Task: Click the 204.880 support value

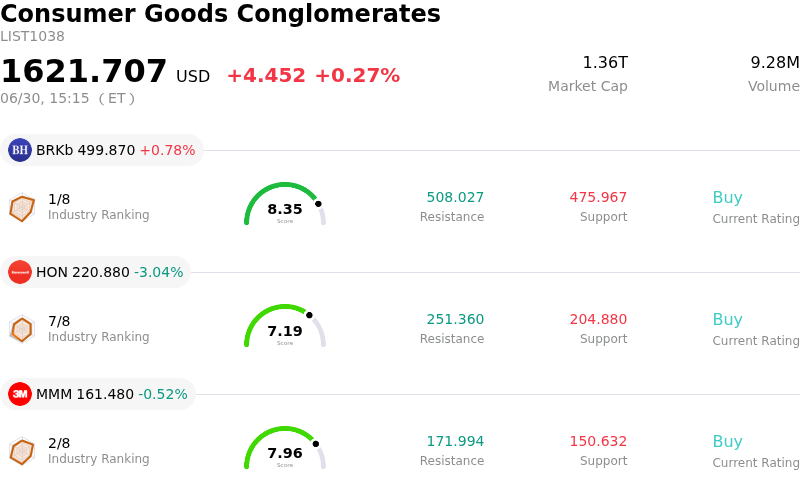Action: click(x=598, y=319)
